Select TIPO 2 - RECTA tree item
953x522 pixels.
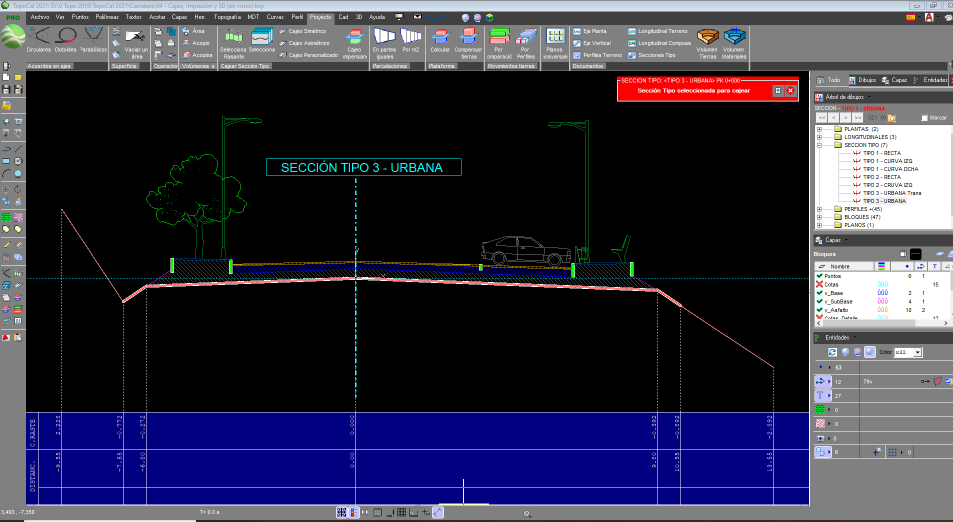881,176
